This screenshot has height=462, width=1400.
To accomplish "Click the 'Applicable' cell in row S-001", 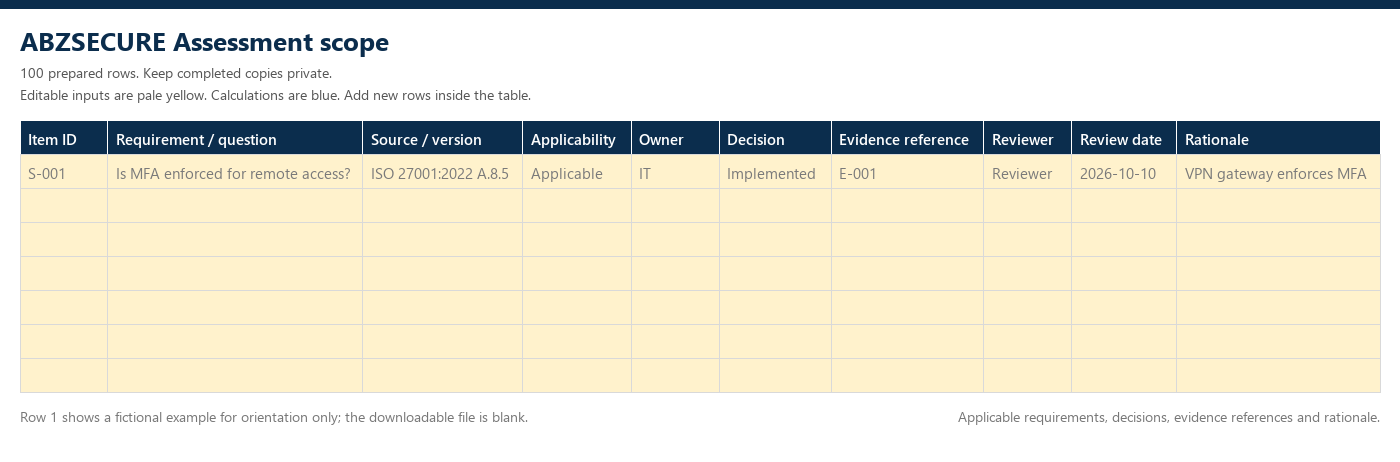I will pyautogui.click(x=577, y=172).
